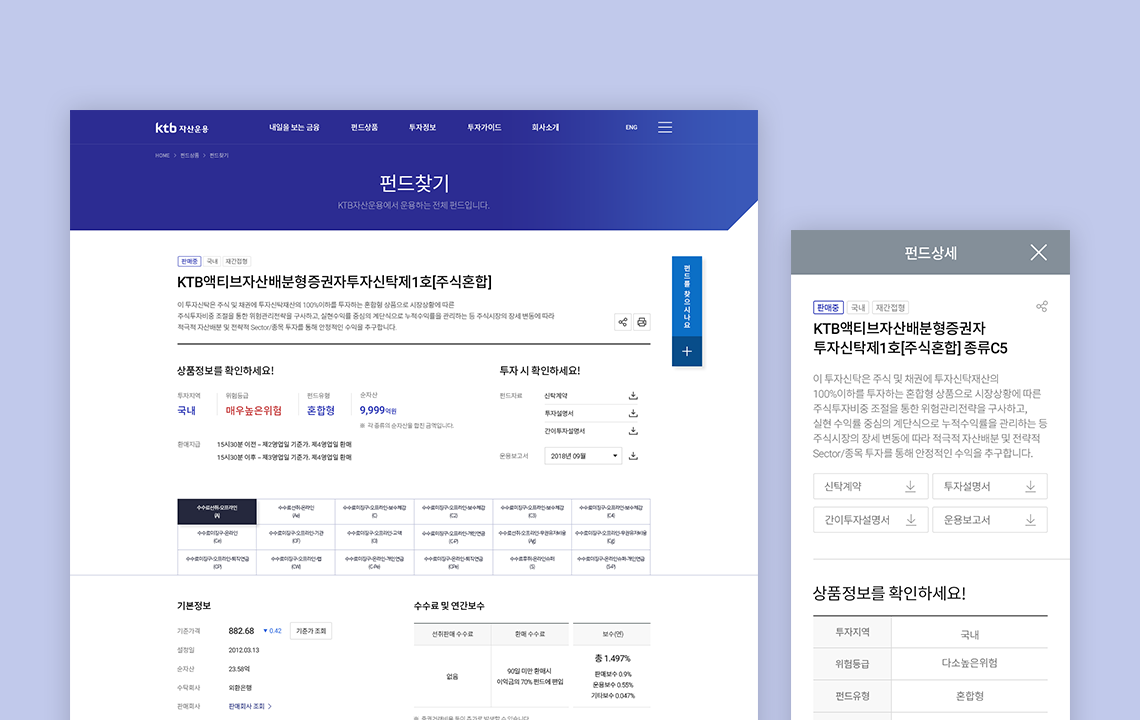
Task: Click the 2012.03.13 설정일 value
Action: pos(244,650)
